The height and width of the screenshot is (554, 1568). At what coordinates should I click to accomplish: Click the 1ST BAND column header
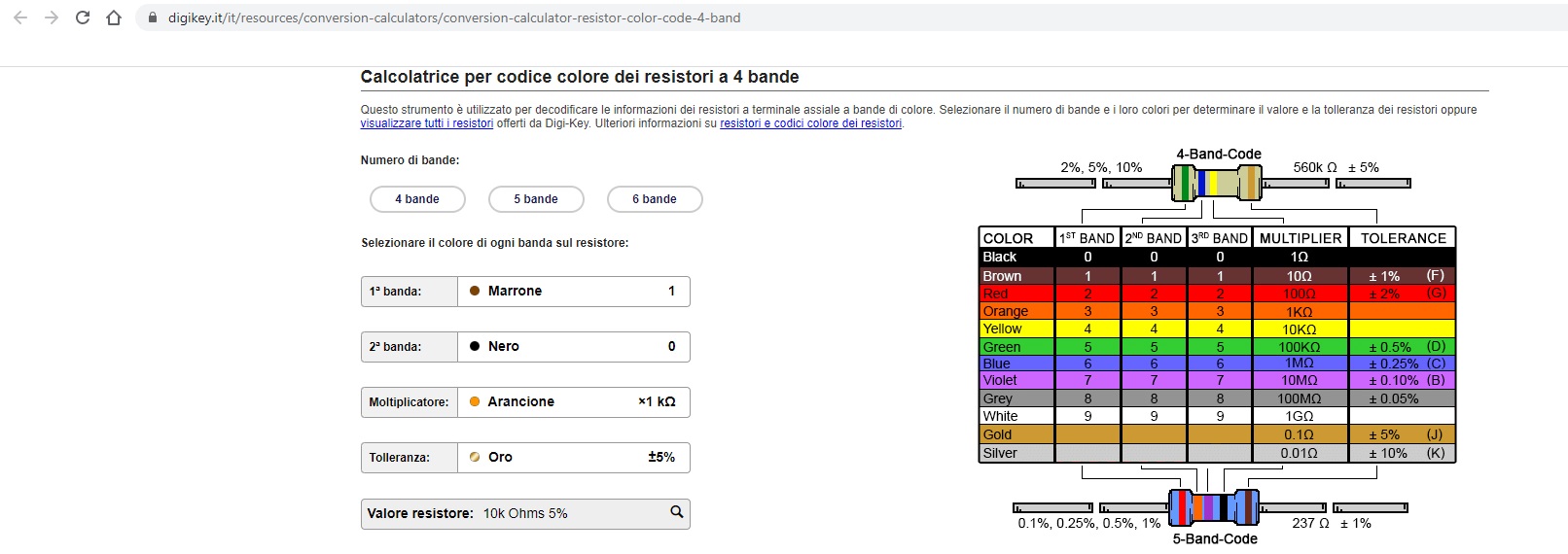click(x=1087, y=238)
